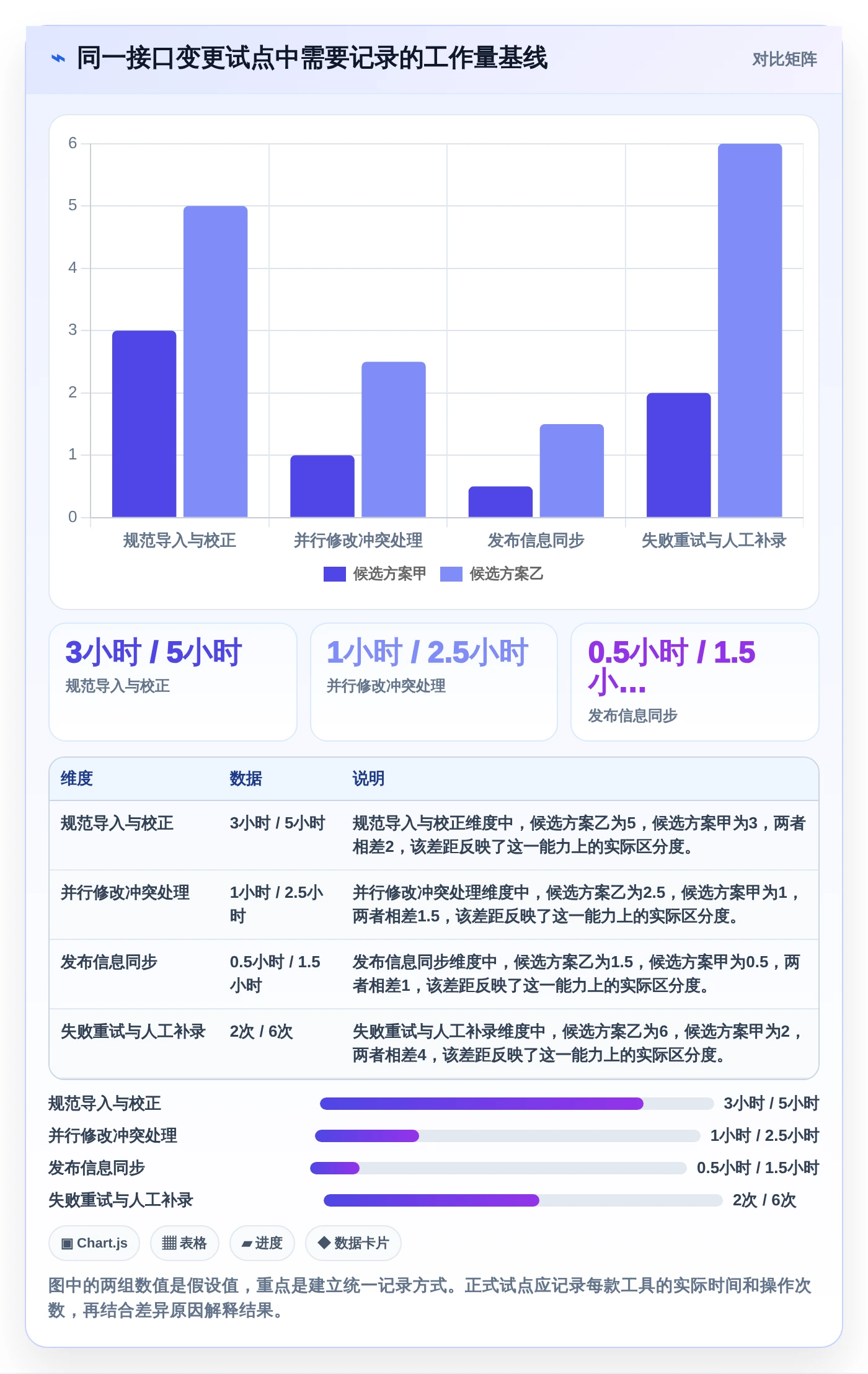Click the 0.5小时 / 1.5小时 progress value label

758,1168
